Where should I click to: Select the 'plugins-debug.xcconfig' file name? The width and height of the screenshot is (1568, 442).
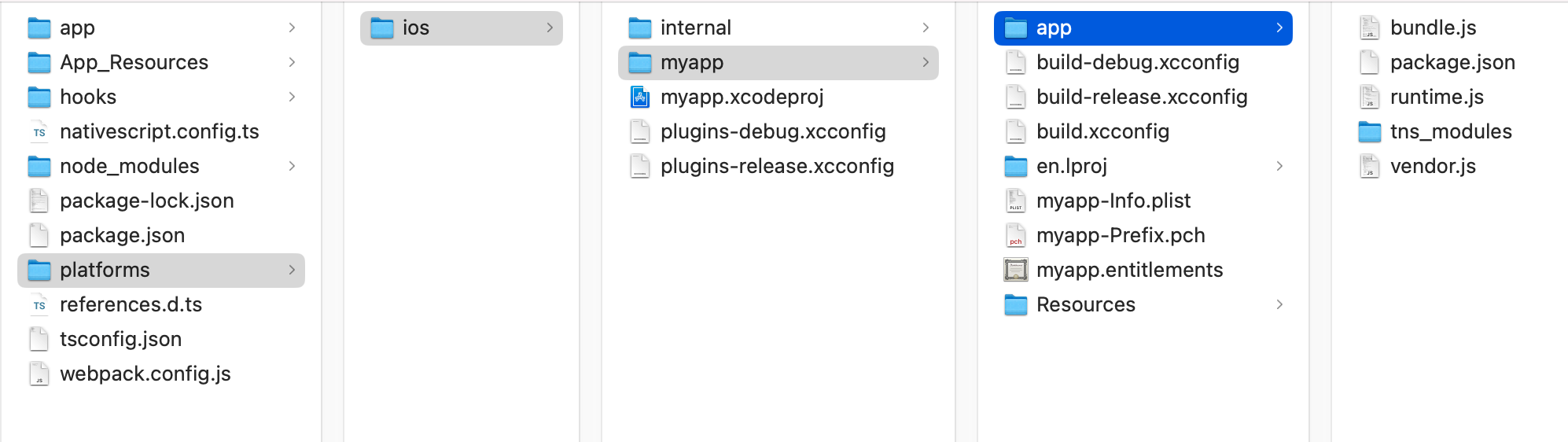(x=773, y=131)
